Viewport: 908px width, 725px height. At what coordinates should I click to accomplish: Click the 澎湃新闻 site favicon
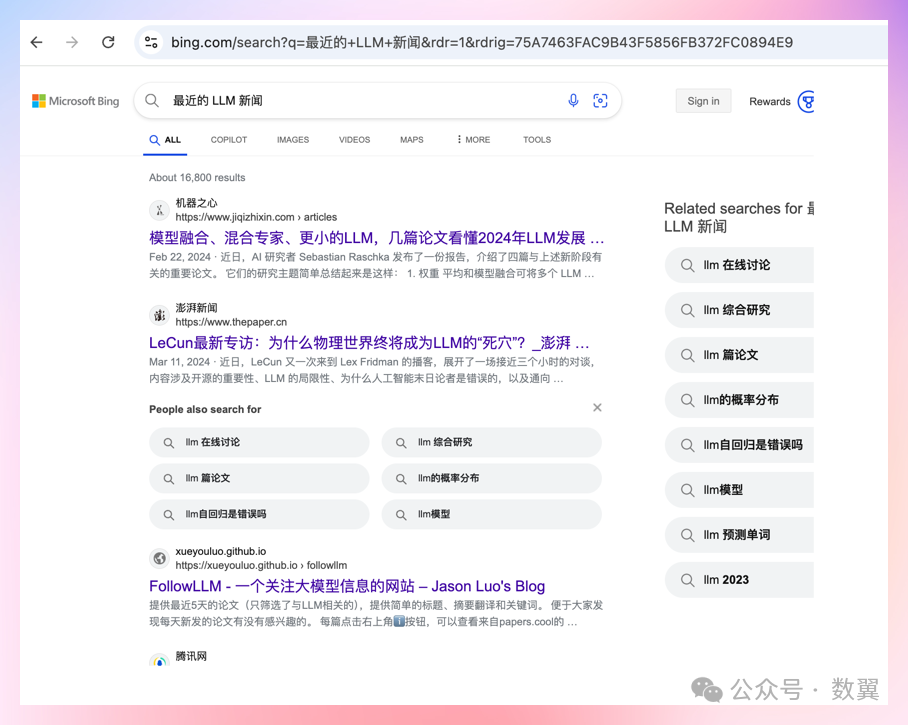159,315
